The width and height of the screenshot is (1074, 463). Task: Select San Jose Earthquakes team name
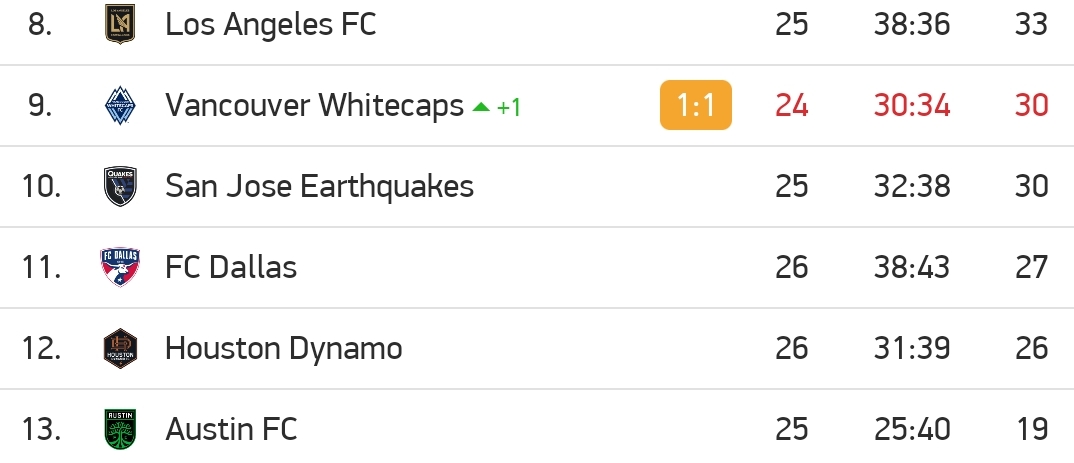click(x=319, y=186)
